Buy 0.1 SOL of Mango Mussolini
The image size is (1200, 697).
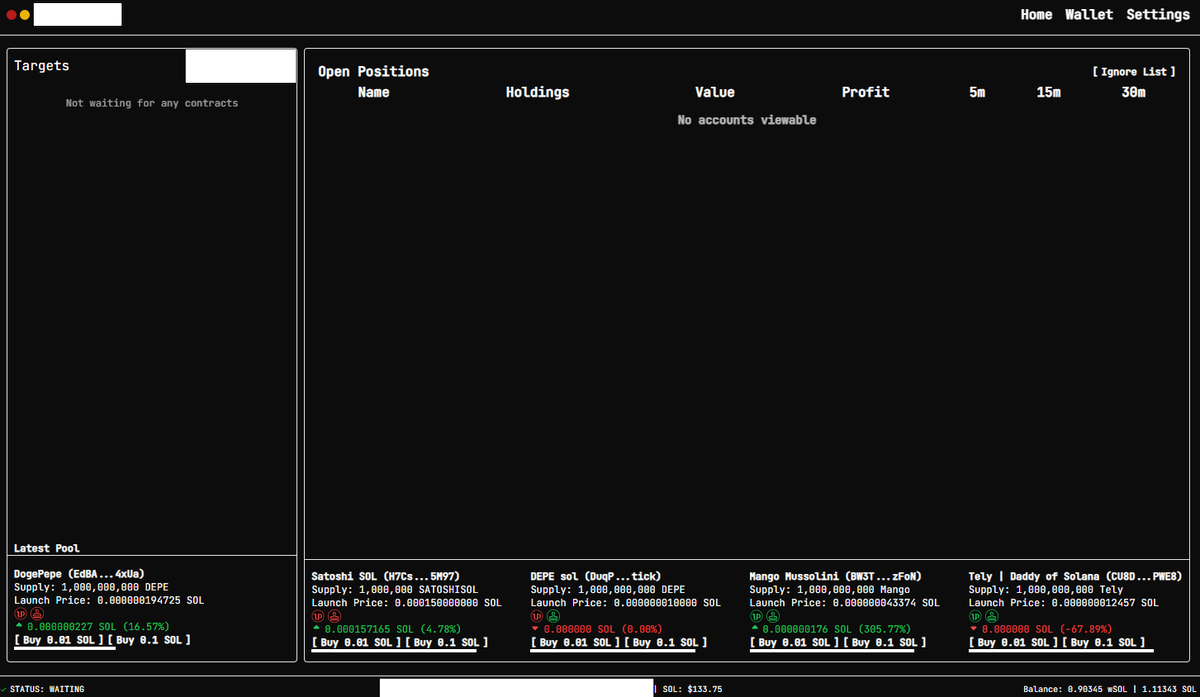click(x=884, y=642)
